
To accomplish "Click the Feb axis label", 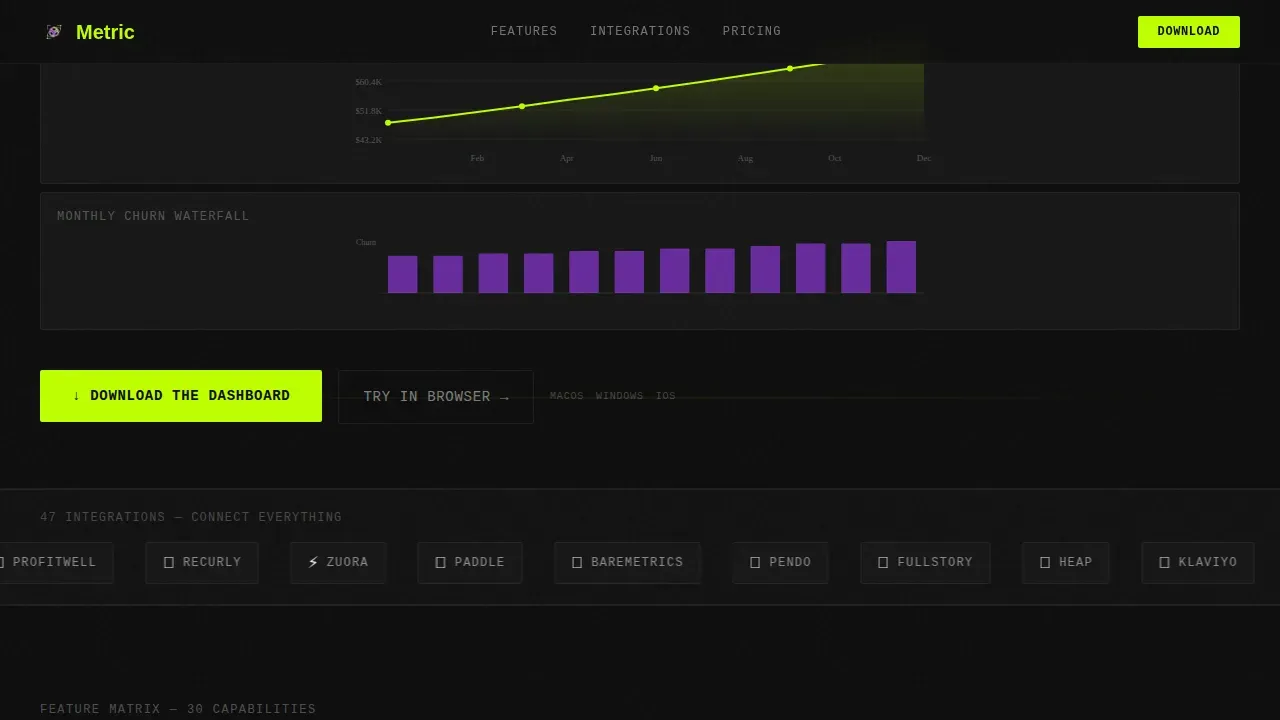I will (x=477, y=158).
